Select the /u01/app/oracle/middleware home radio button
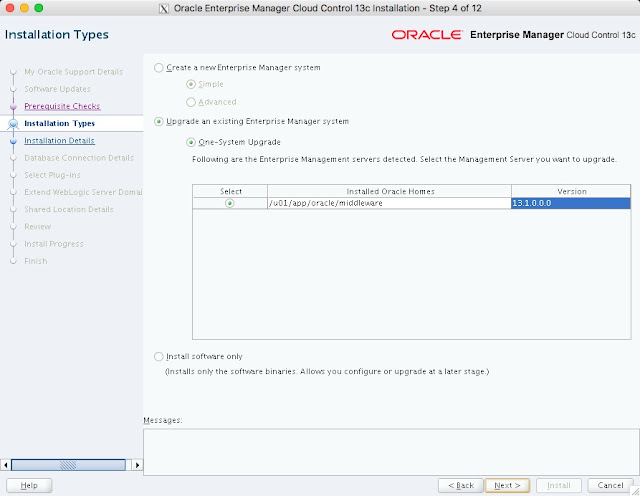 [230, 203]
